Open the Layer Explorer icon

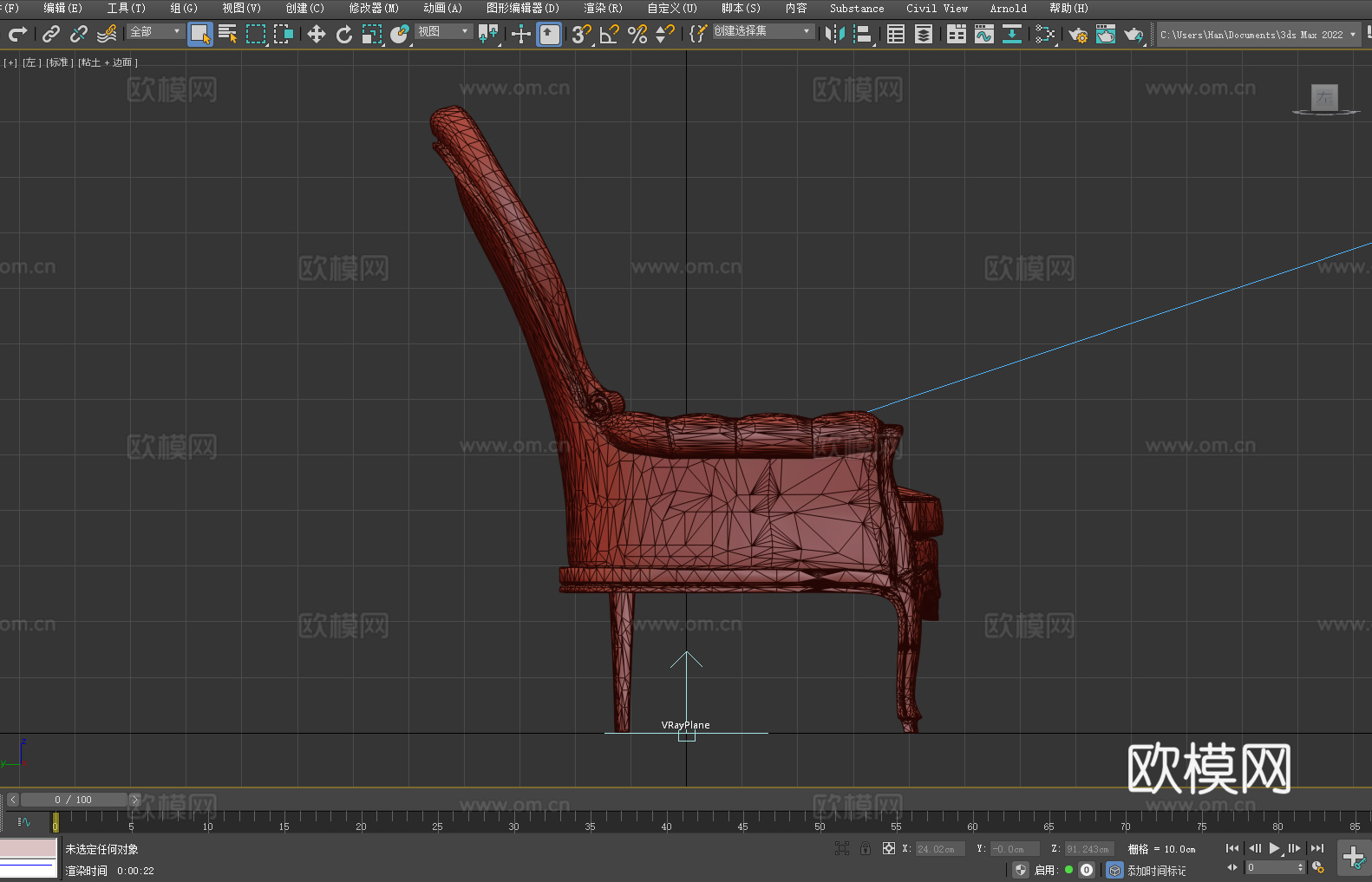(x=924, y=34)
